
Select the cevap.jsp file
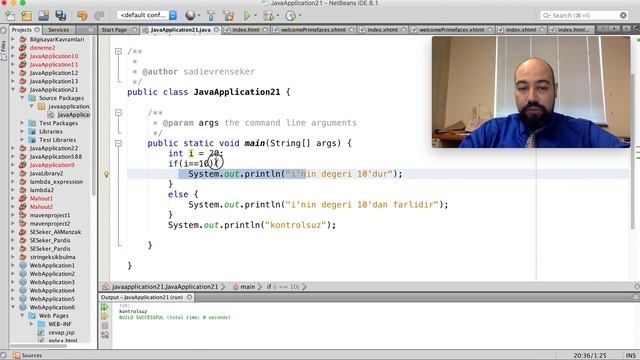62,332
